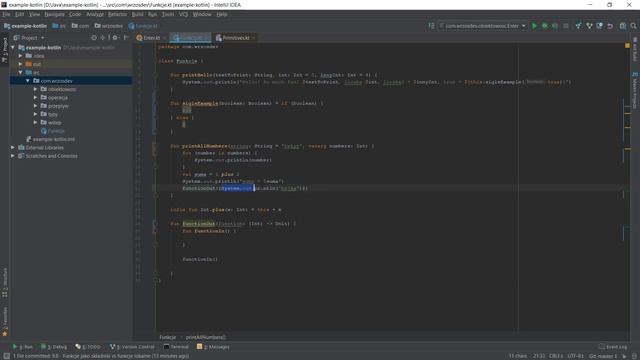Open Favorites star tool window on left edge
Image resolution: width=640 pixels, height=360 pixels.
point(5,322)
